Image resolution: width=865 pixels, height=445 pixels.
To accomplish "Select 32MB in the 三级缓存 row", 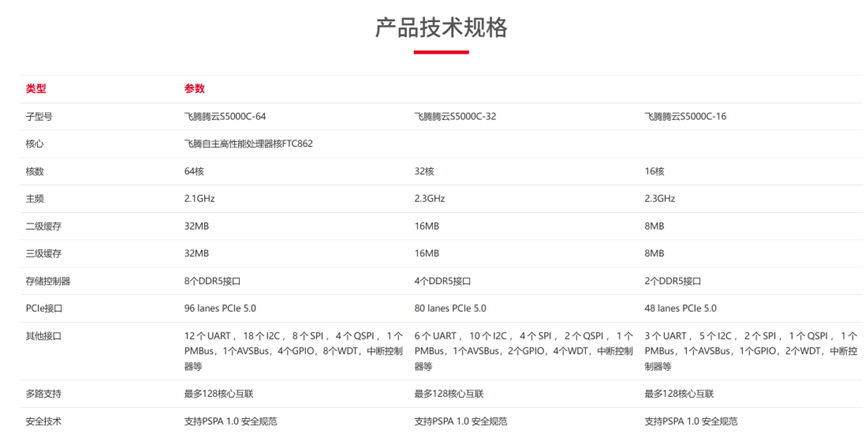I will [x=196, y=254].
